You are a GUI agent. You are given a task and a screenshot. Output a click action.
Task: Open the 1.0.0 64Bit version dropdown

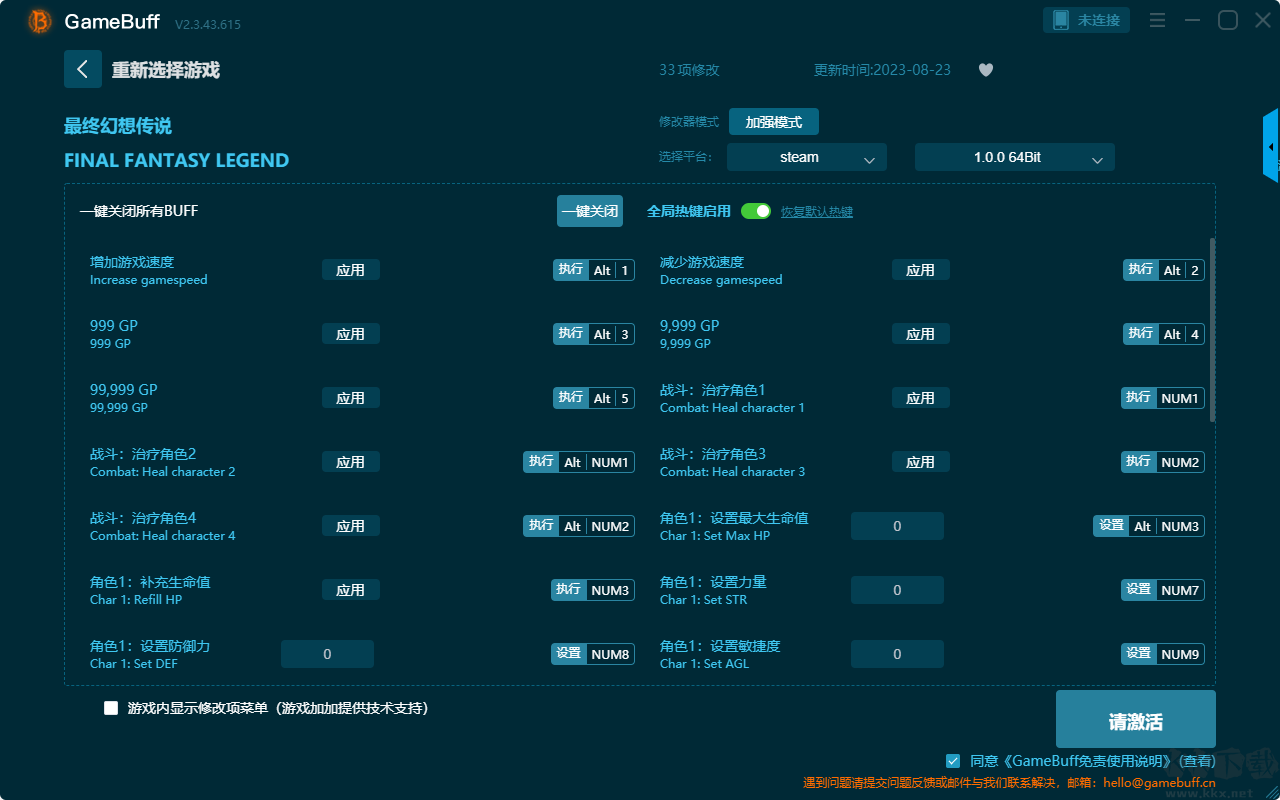[x=1015, y=157]
